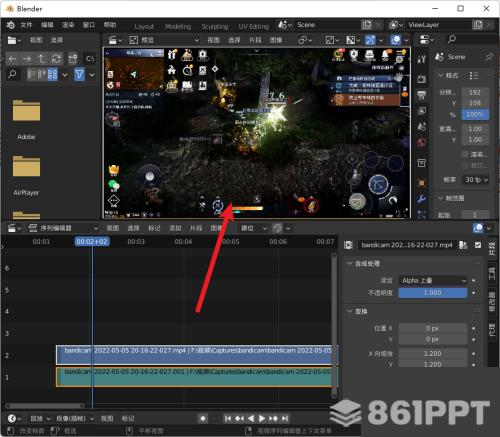
Task: Open the Render properties tab icon
Action: point(421,79)
